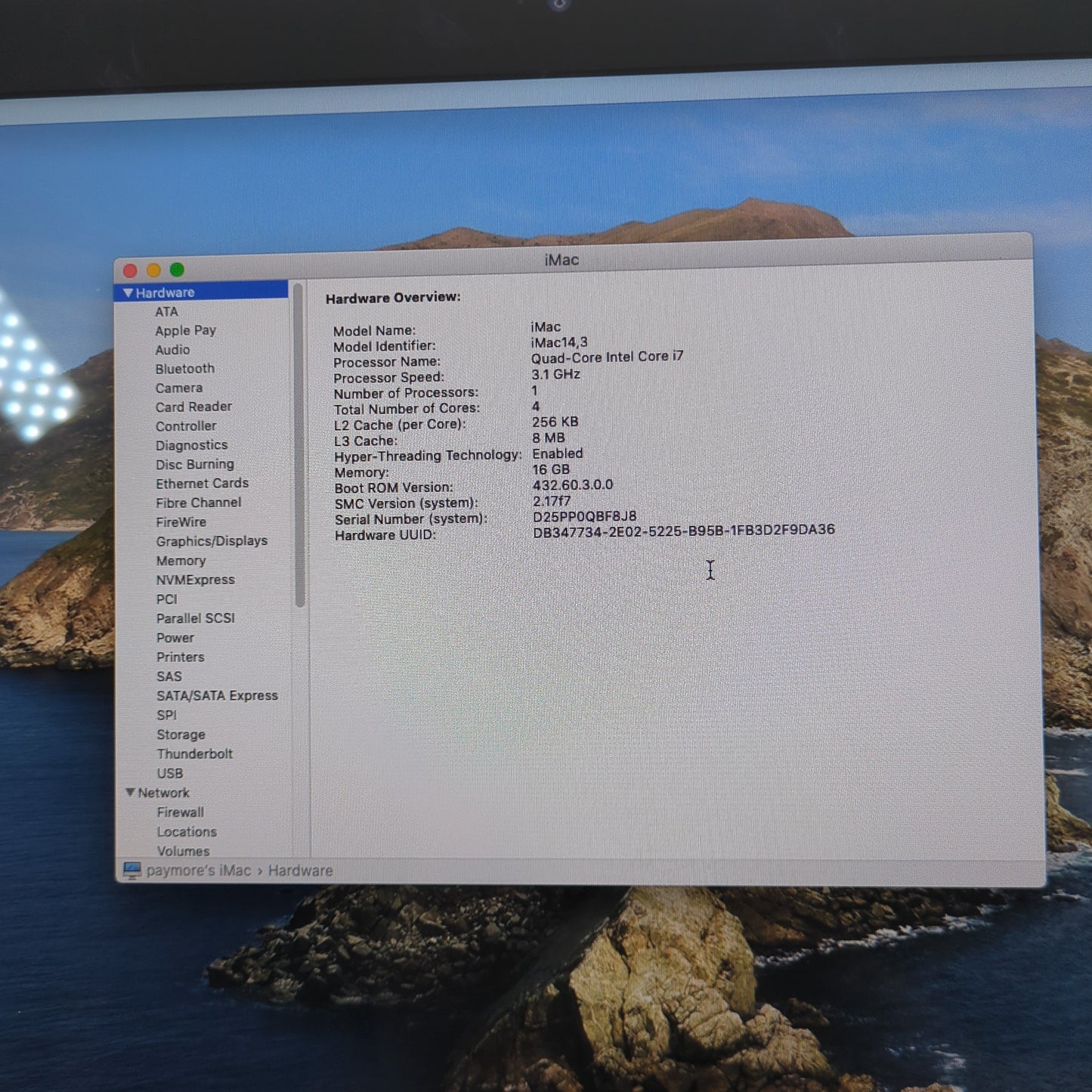Screen dimensions: 1092x1092
Task: Open Locations under Network
Action: click(x=187, y=831)
